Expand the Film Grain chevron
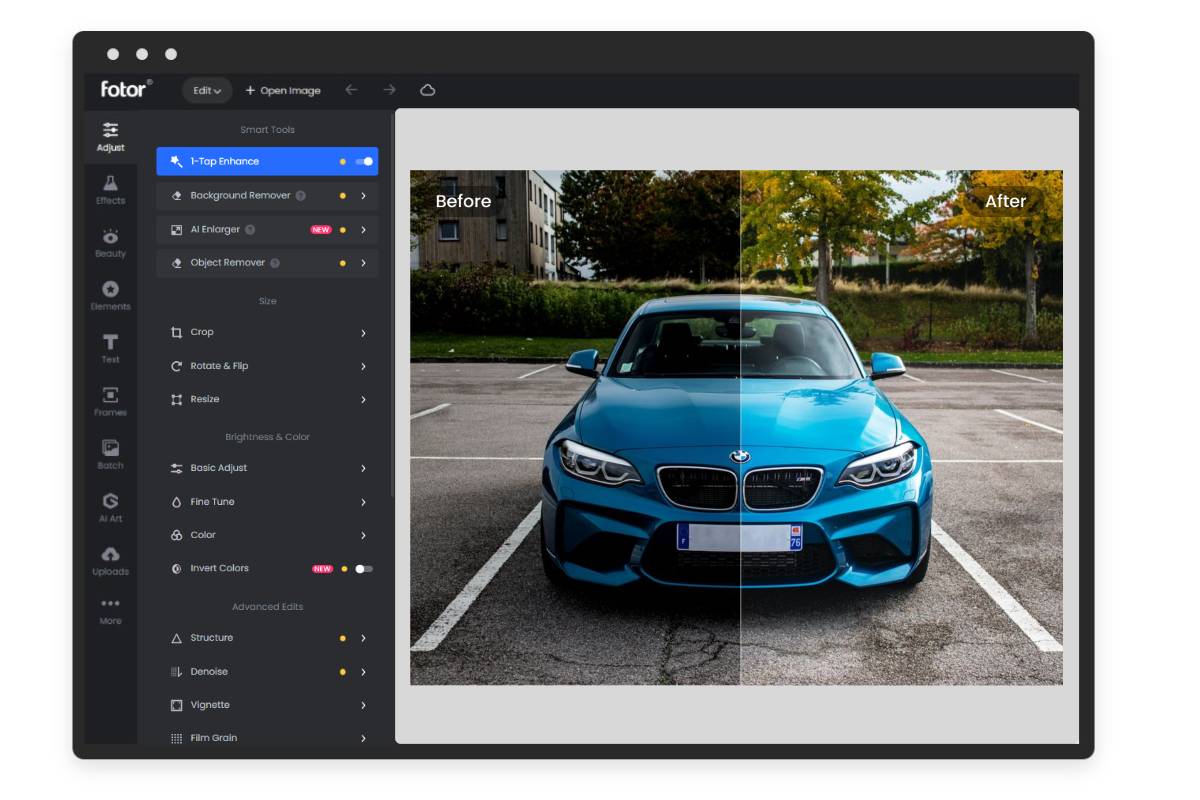Viewport: 1200px width, 800px height. coord(363,738)
